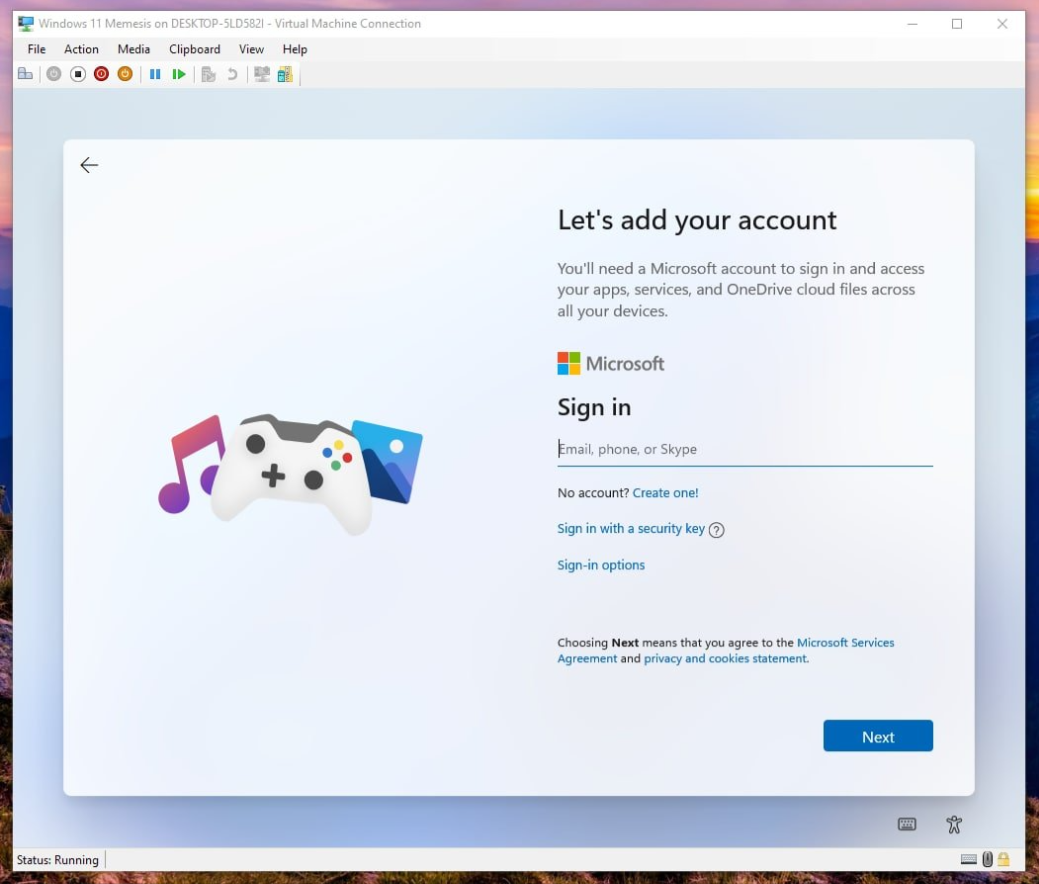Click the green Reset play icon

coord(179,74)
